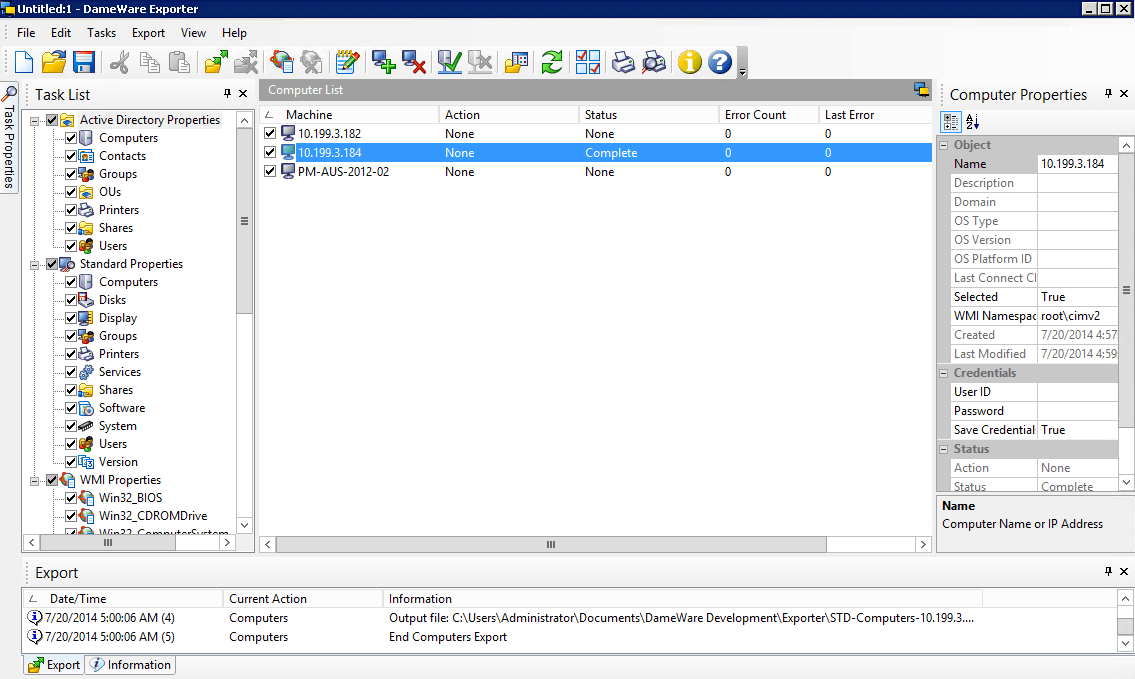
Task: Click the four-checkbox grid toolbar icon
Action: click(x=588, y=62)
